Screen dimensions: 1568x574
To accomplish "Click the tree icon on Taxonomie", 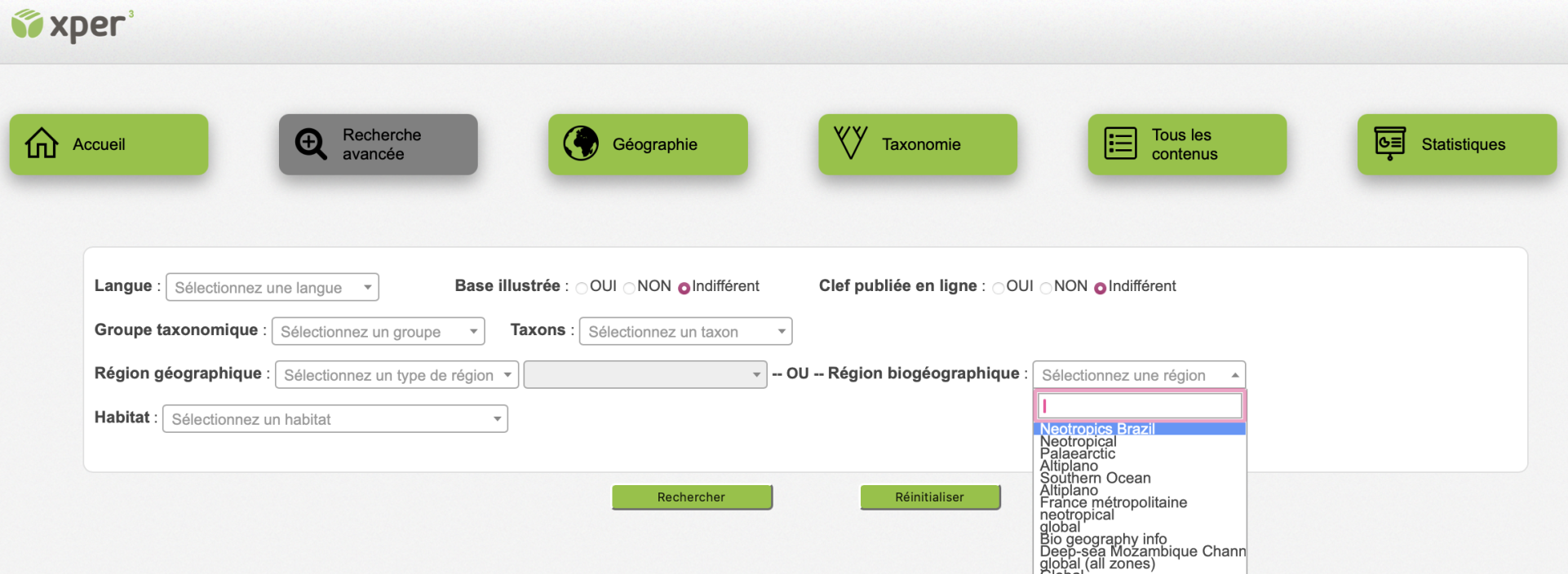I will (850, 143).
